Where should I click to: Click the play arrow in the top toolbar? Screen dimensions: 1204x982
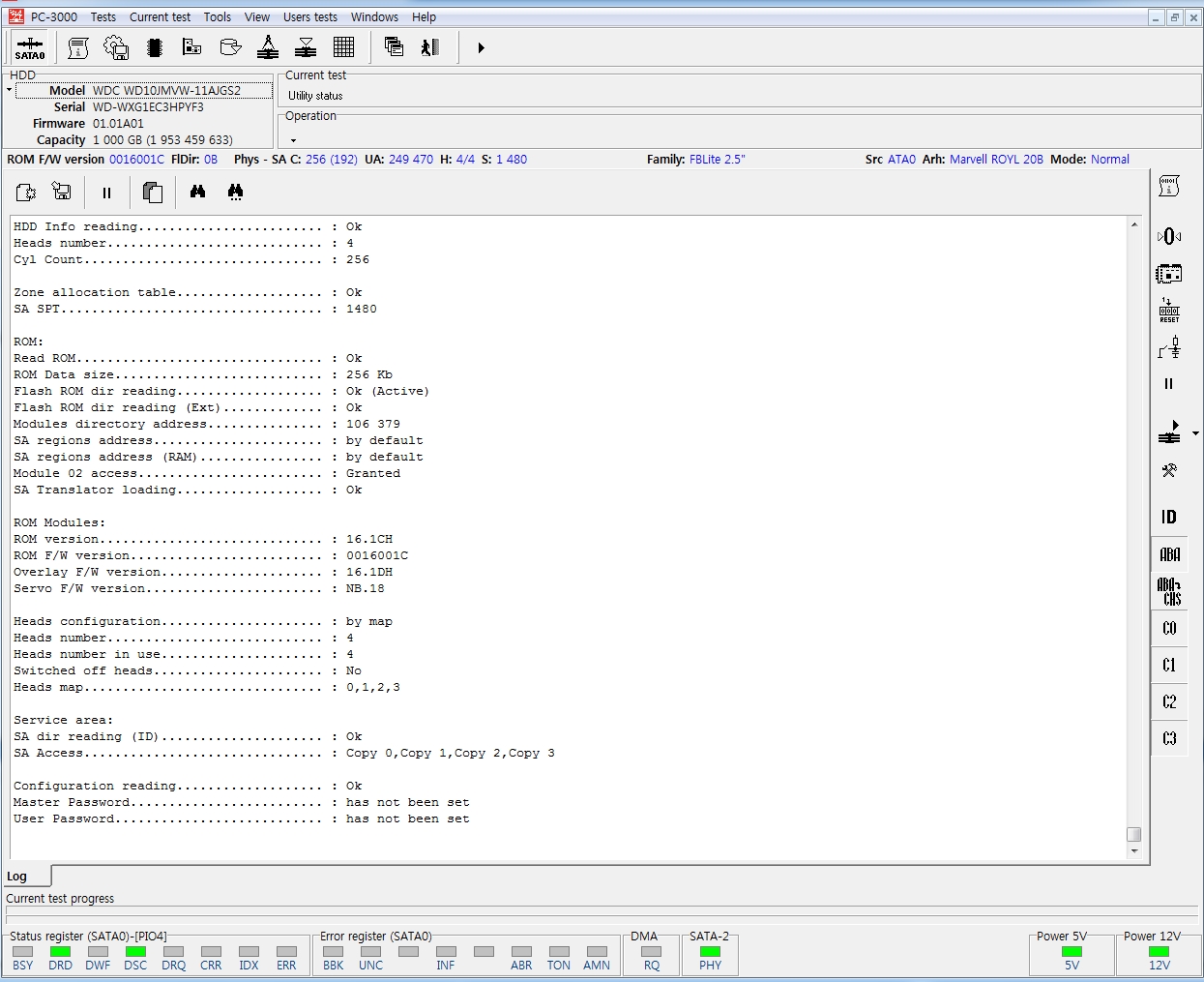481,47
